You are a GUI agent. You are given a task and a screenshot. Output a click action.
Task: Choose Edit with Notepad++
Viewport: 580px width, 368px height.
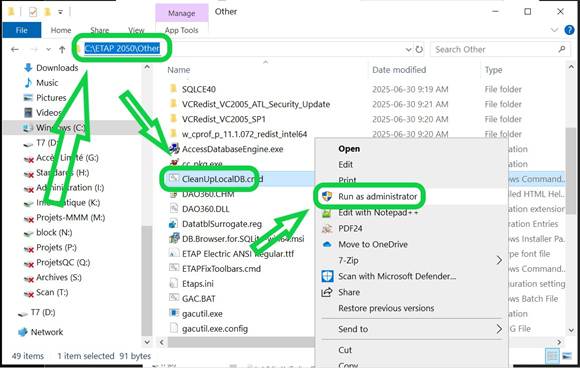coord(378,213)
